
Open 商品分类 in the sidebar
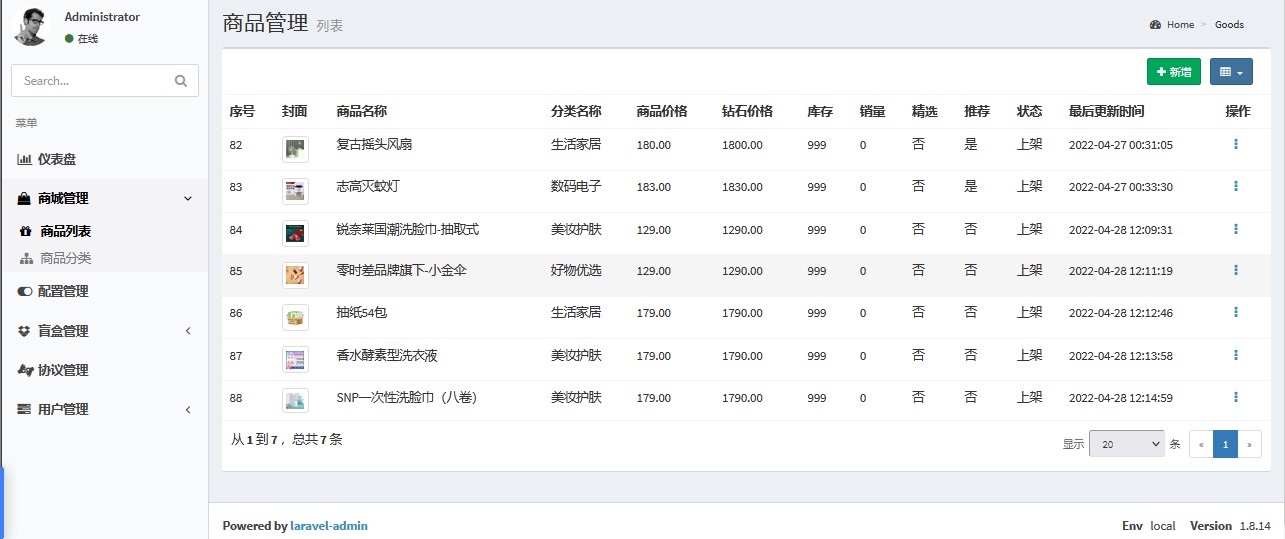[65, 258]
